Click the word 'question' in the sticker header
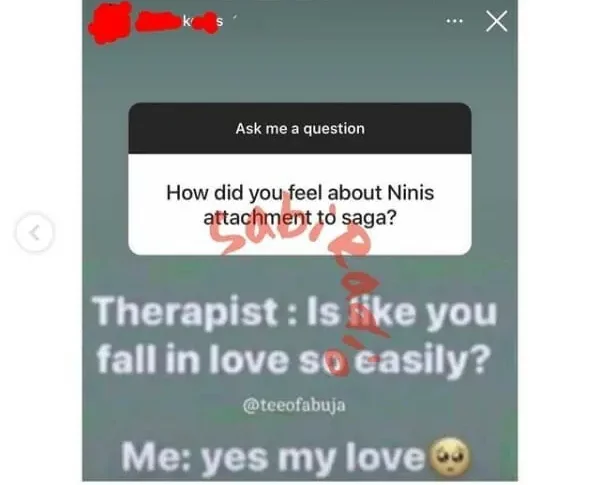Screen dimensions: 600x485 click(x=334, y=129)
